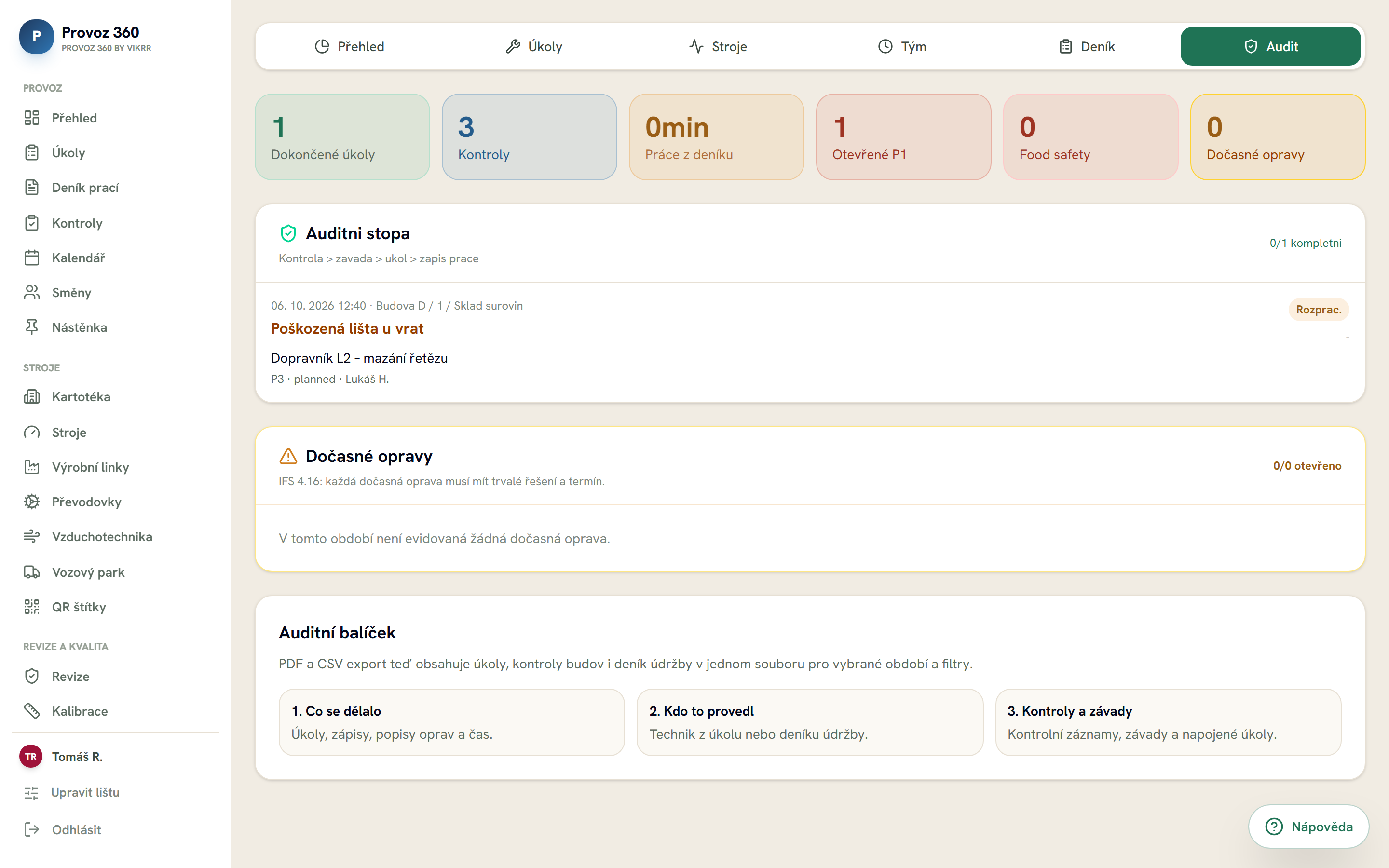Click the Dopravník L2 – mazání řetězu text
This screenshot has height=868, width=1389.
[359, 358]
